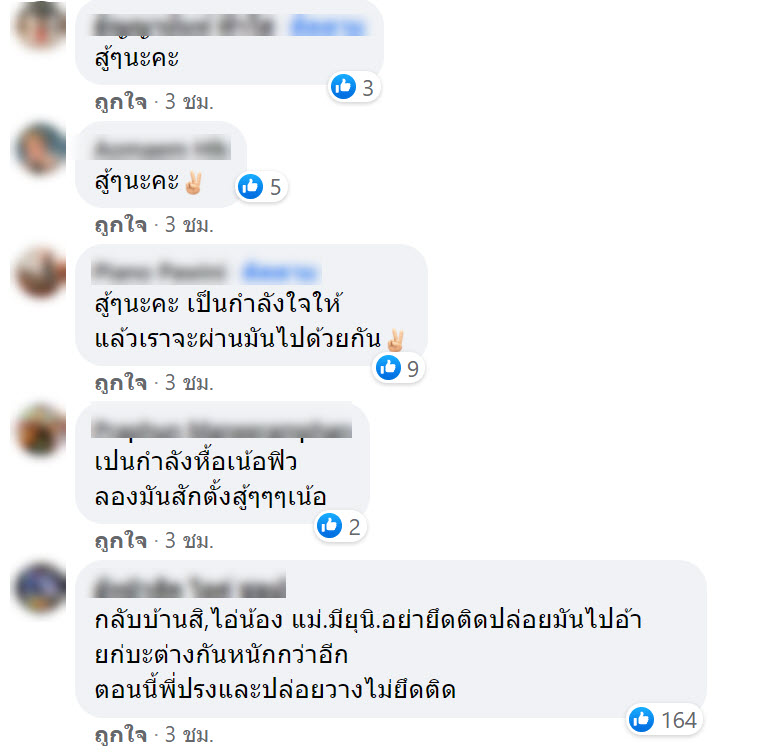Click the blue badge link beside first commenter's name
Image resolution: width=767 pixels, height=753 pixels.
(x=328, y=26)
